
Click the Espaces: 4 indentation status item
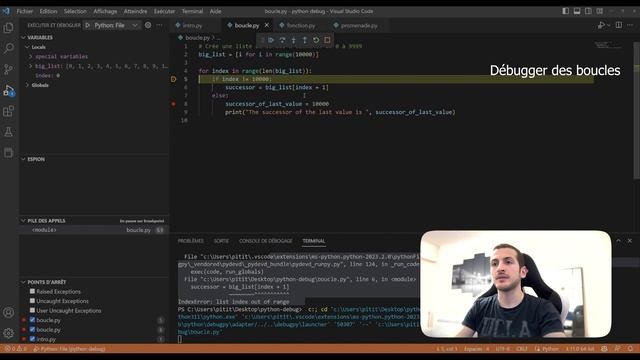click(476, 349)
